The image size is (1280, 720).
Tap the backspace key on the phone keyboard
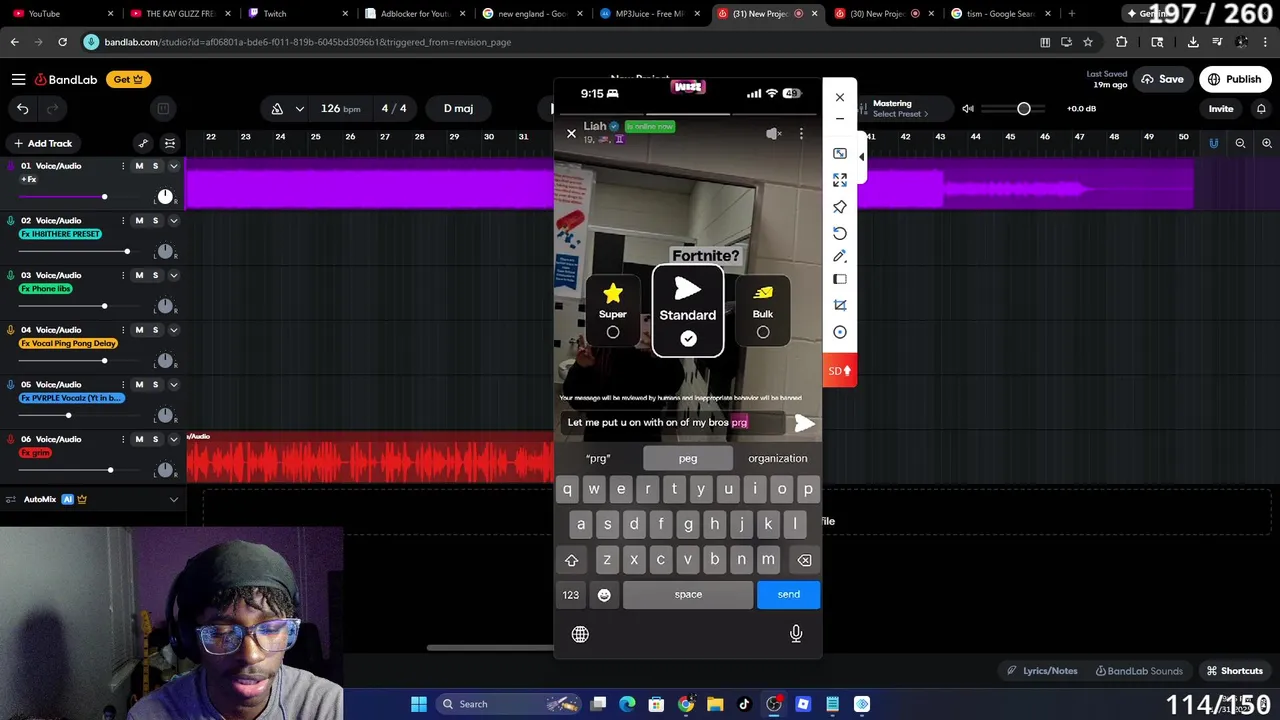[x=804, y=560]
